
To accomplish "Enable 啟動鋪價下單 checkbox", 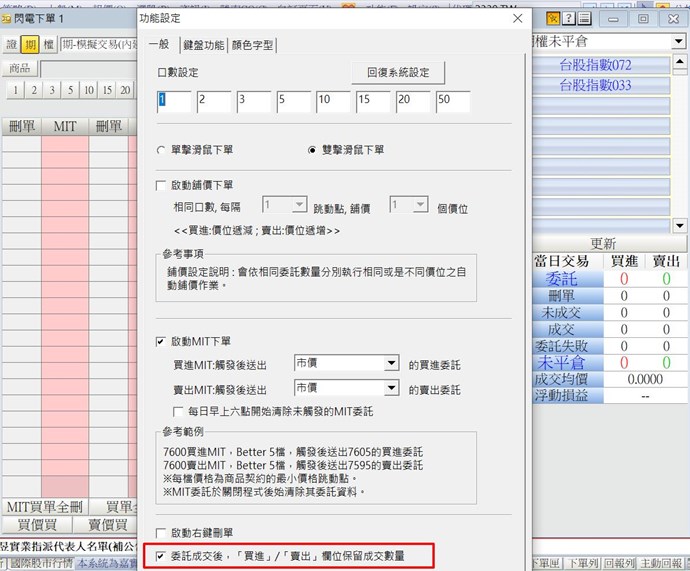I will [162, 185].
